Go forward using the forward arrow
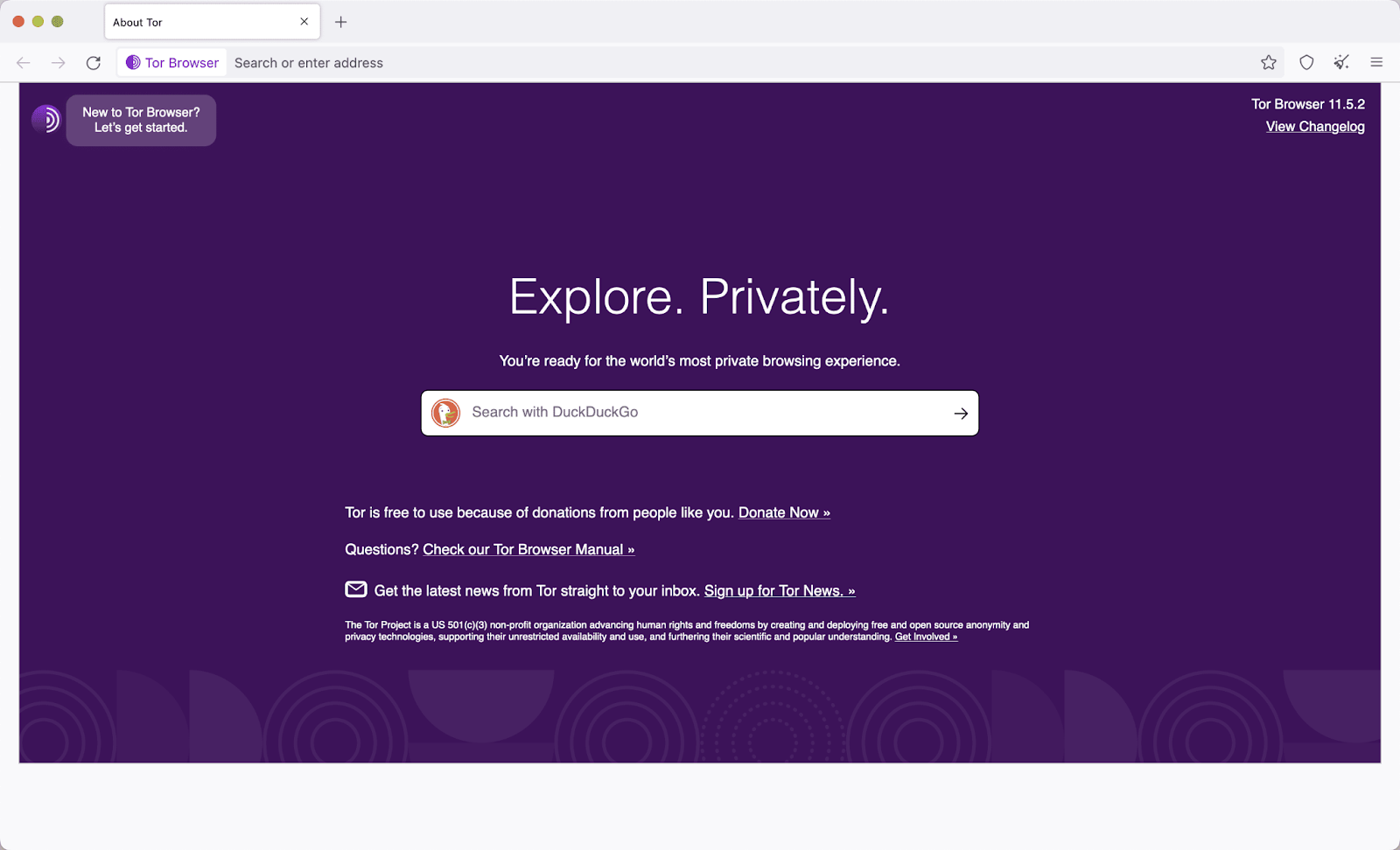The image size is (1400, 850). pos(58,63)
